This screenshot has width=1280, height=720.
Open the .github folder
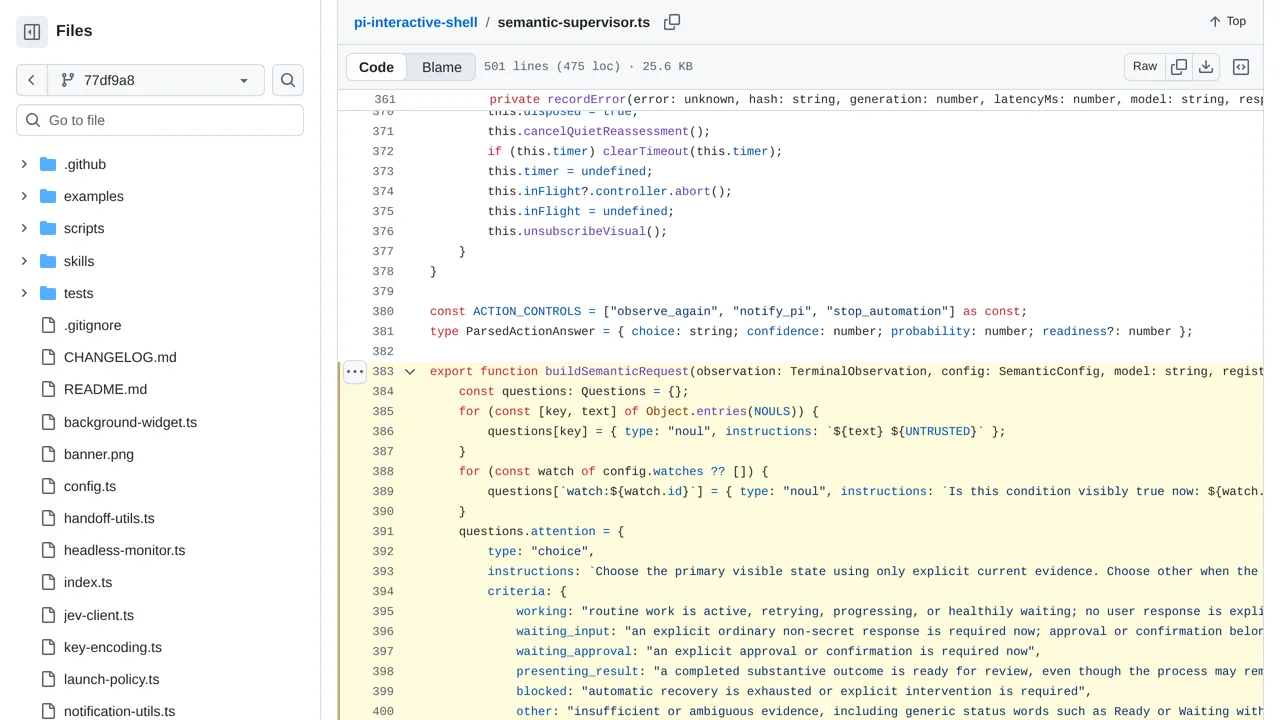pyautogui.click(x=85, y=164)
